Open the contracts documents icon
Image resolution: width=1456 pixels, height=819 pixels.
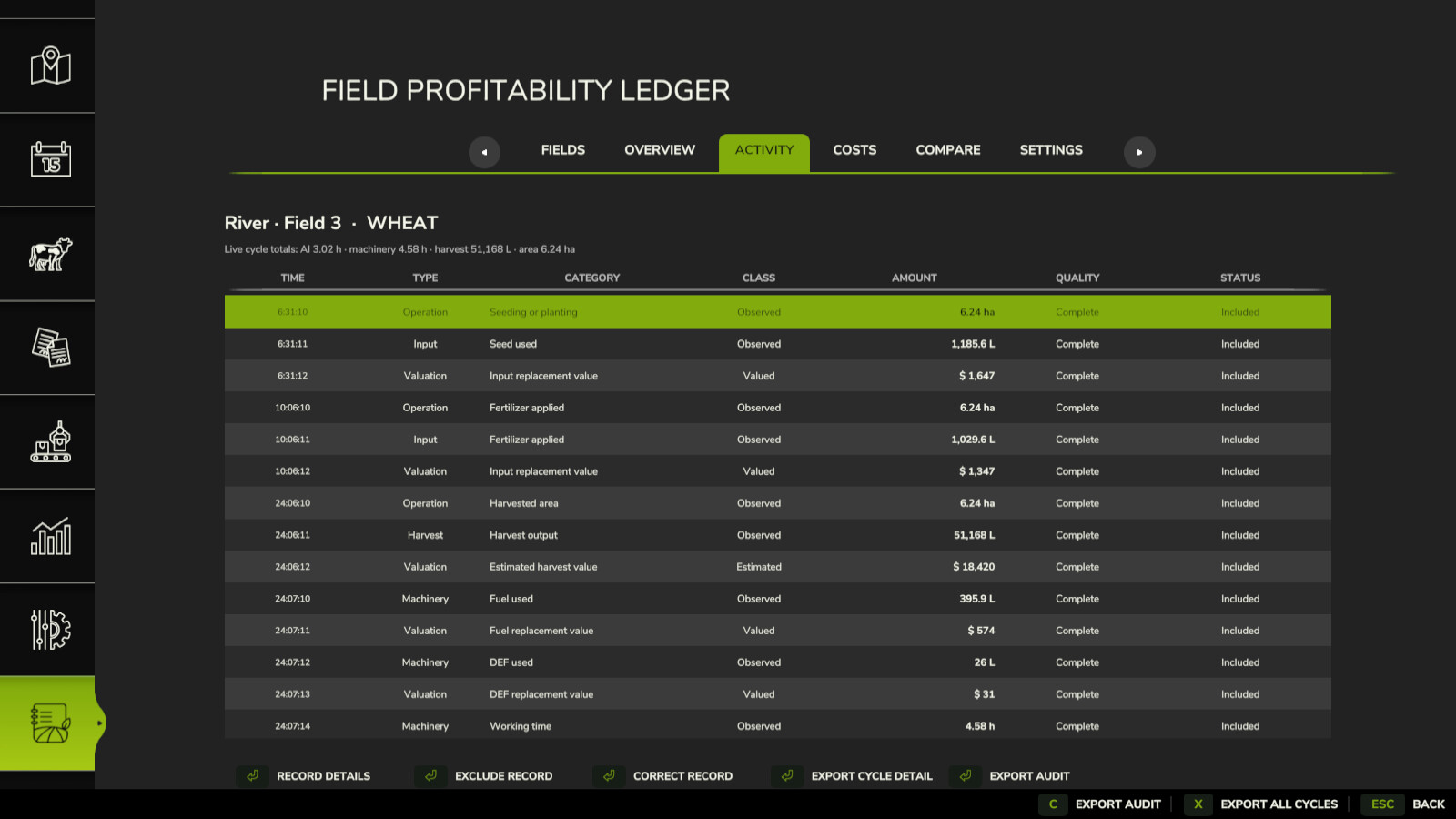[x=51, y=348]
